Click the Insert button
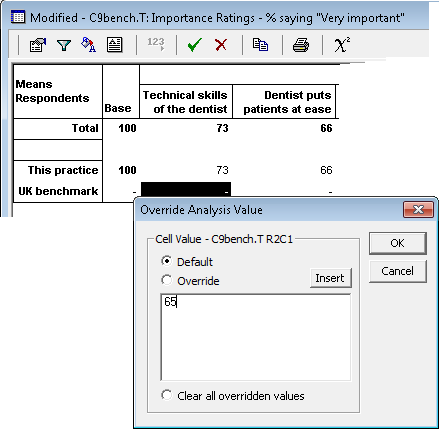The height and width of the screenshot is (430, 439). click(330, 278)
